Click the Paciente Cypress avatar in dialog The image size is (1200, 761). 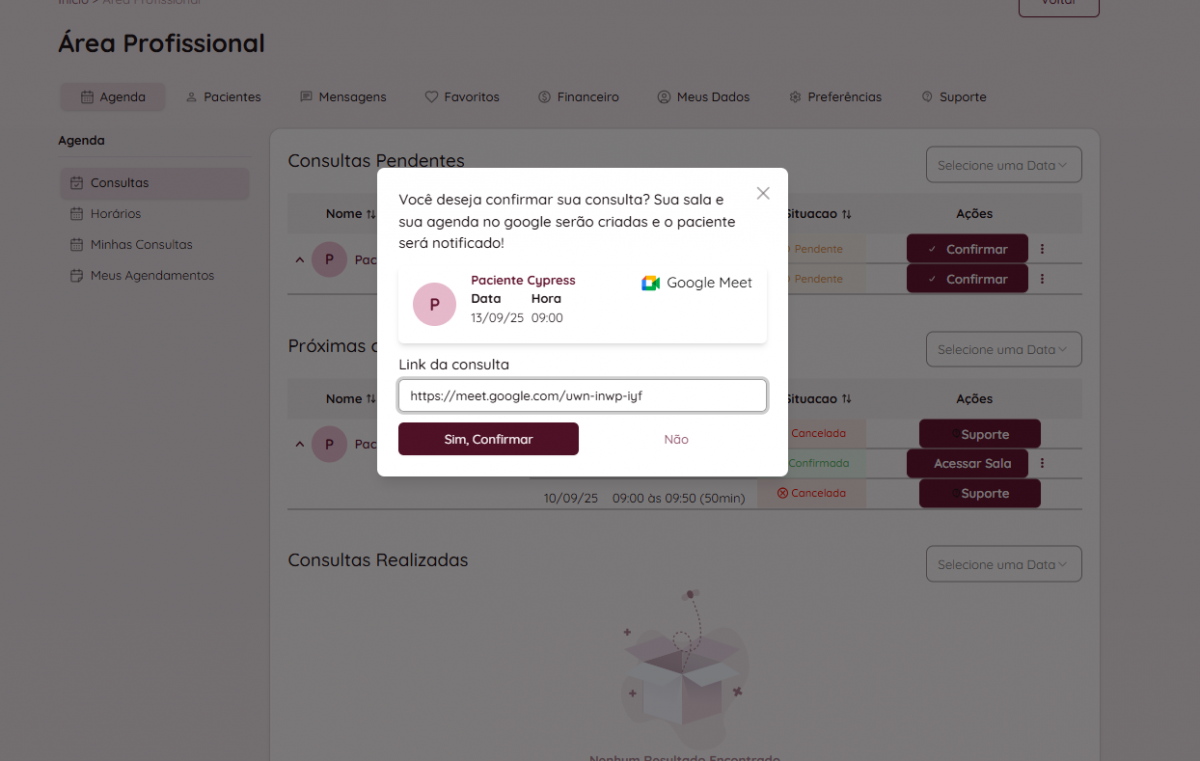coord(434,304)
